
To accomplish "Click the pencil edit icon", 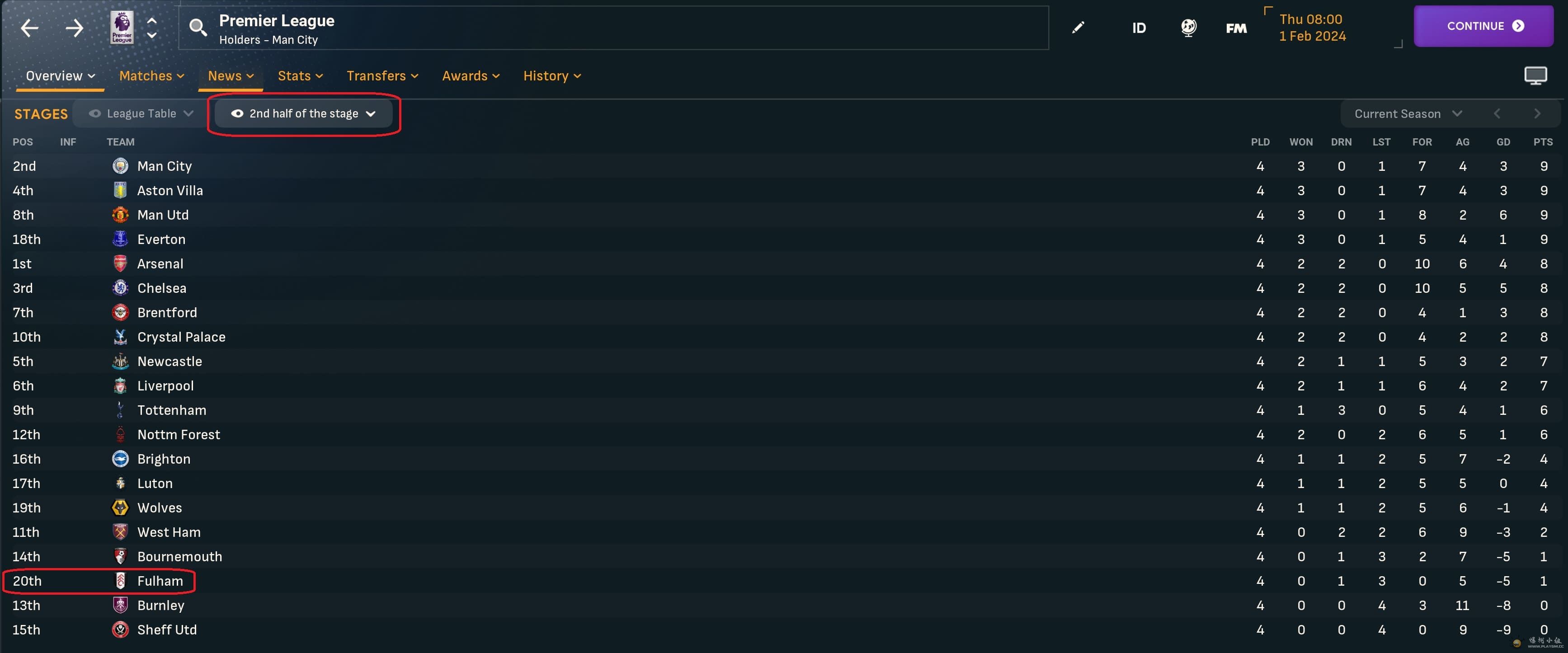I will coord(1078,28).
